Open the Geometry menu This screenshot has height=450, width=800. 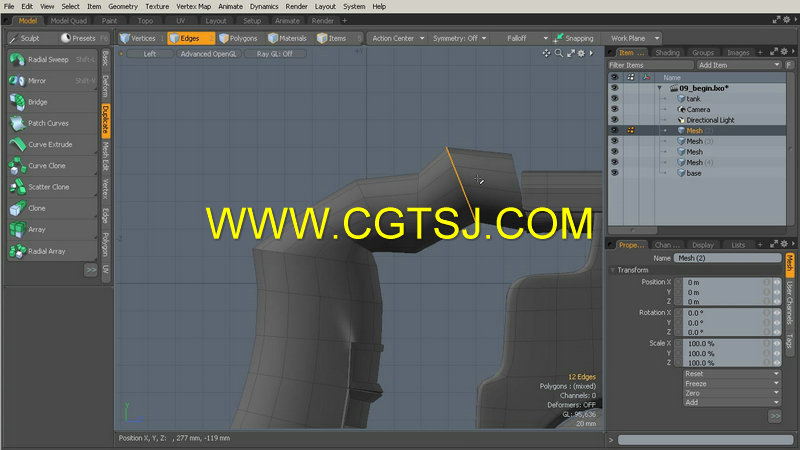[x=123, y=7]
